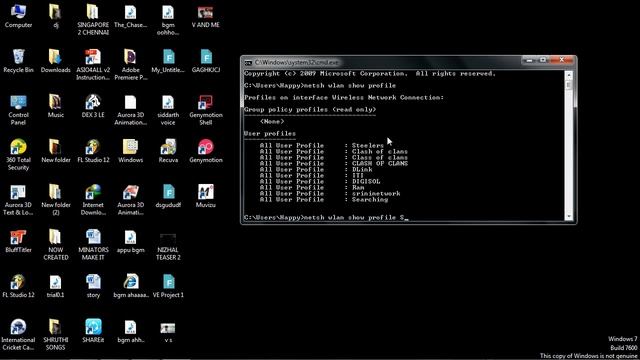
Task: Select the Music folder icon
Action: 56,106
